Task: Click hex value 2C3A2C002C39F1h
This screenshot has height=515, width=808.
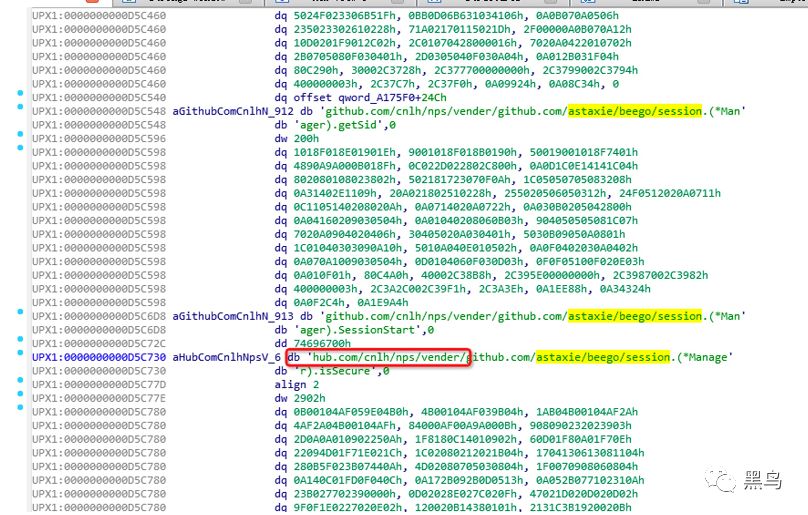Action: click(x=417, y=289)
